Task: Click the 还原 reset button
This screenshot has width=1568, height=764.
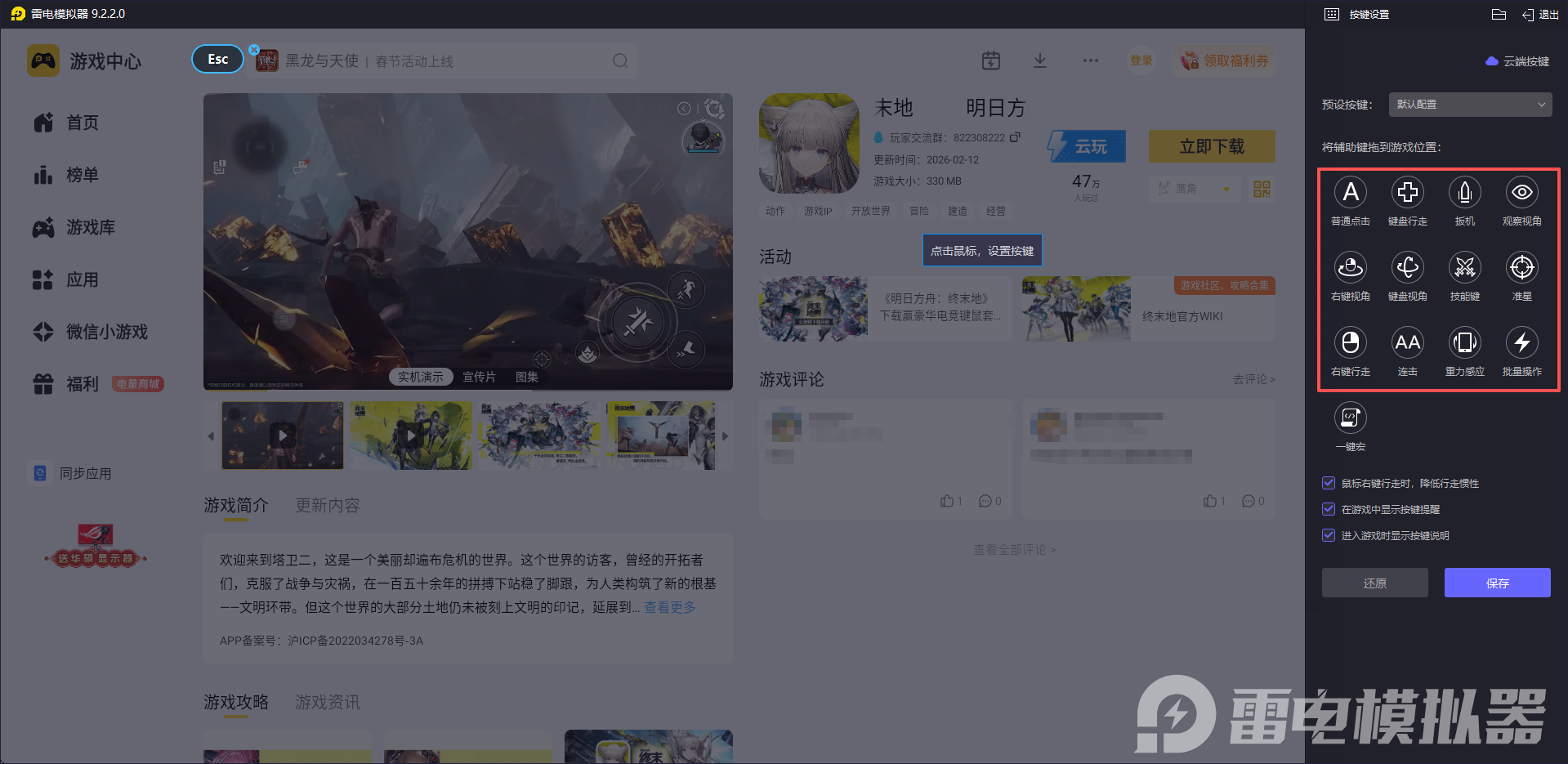Action: click(1375, 583)
